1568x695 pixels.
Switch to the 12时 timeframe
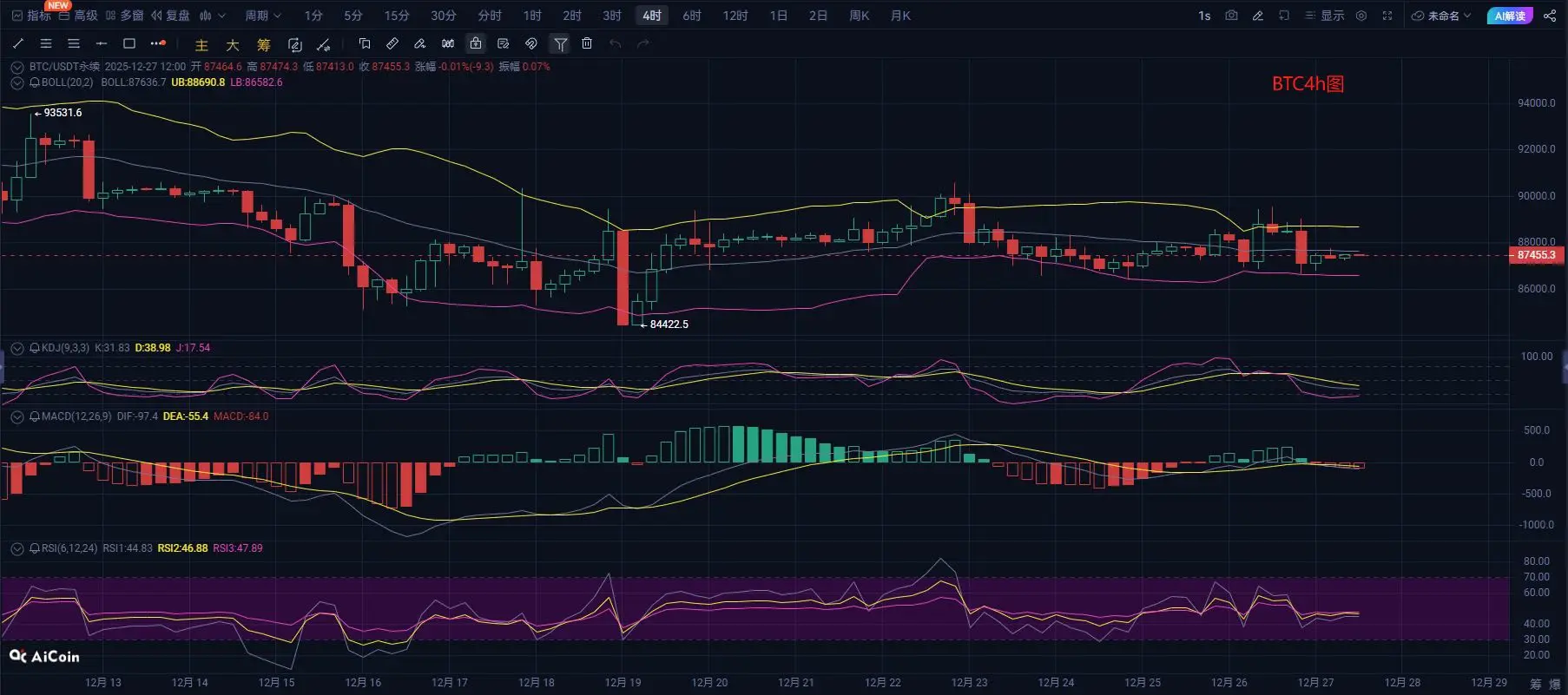pos(735,16)
